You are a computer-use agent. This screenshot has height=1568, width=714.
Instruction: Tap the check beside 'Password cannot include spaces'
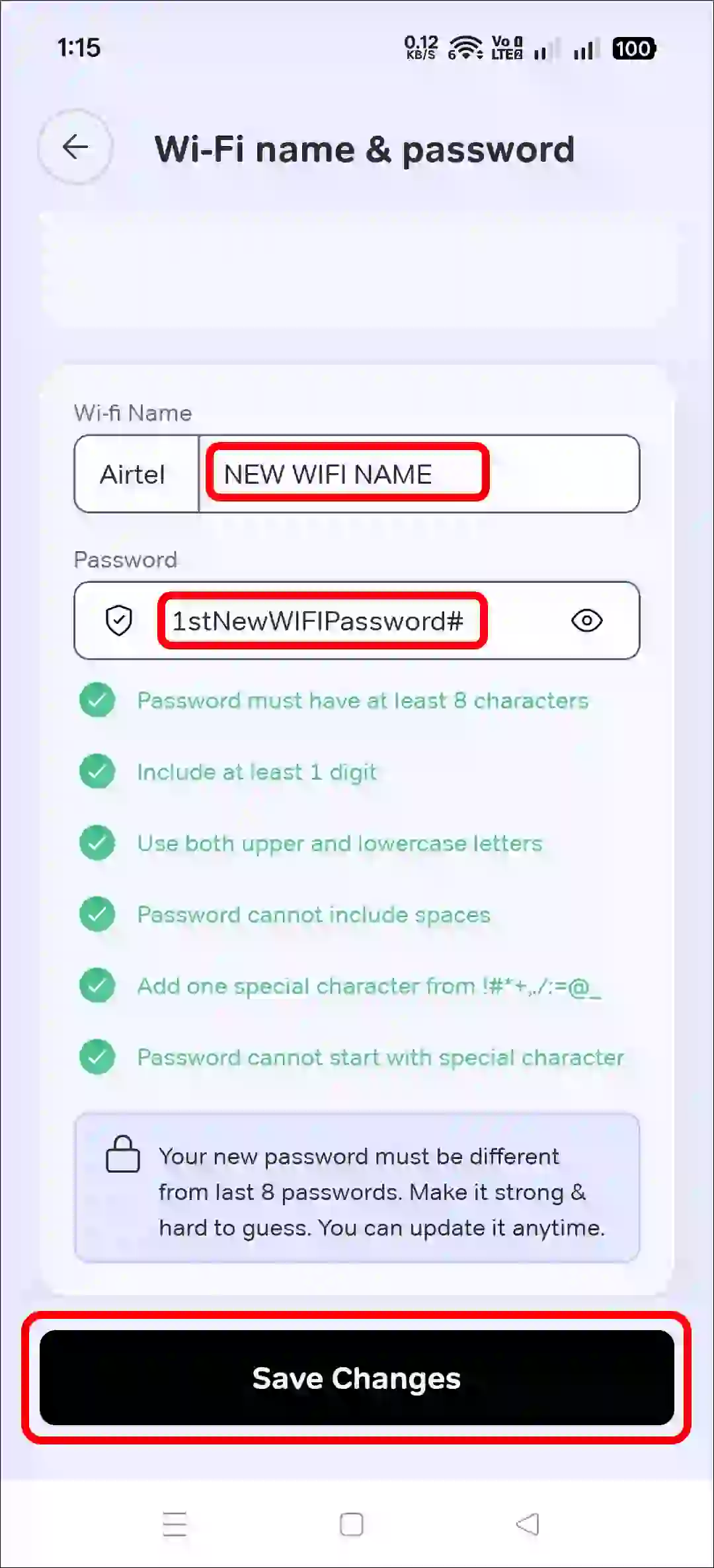(97, 915)
